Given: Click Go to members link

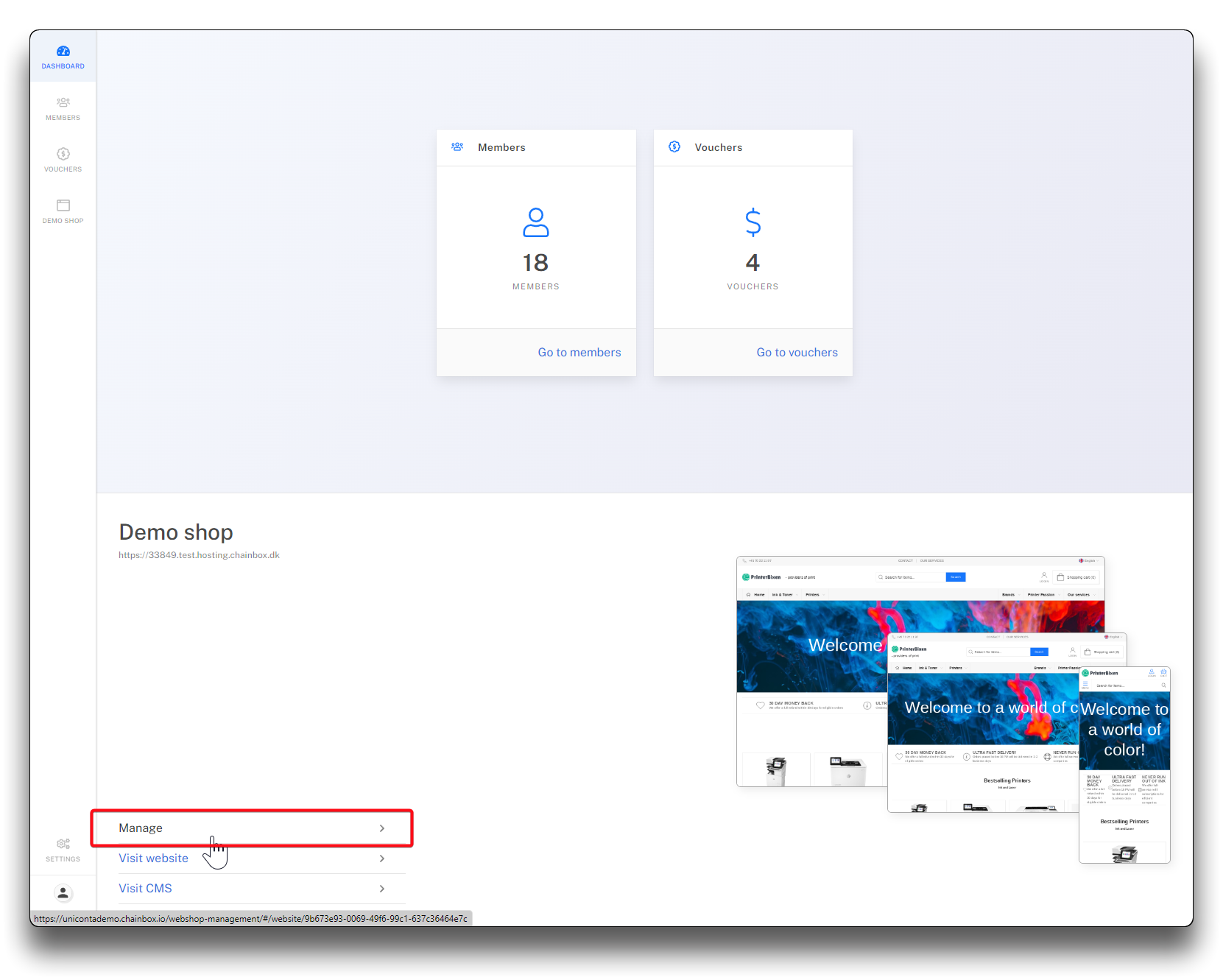Looking at the screenshot, I should [x=579, y=353].
